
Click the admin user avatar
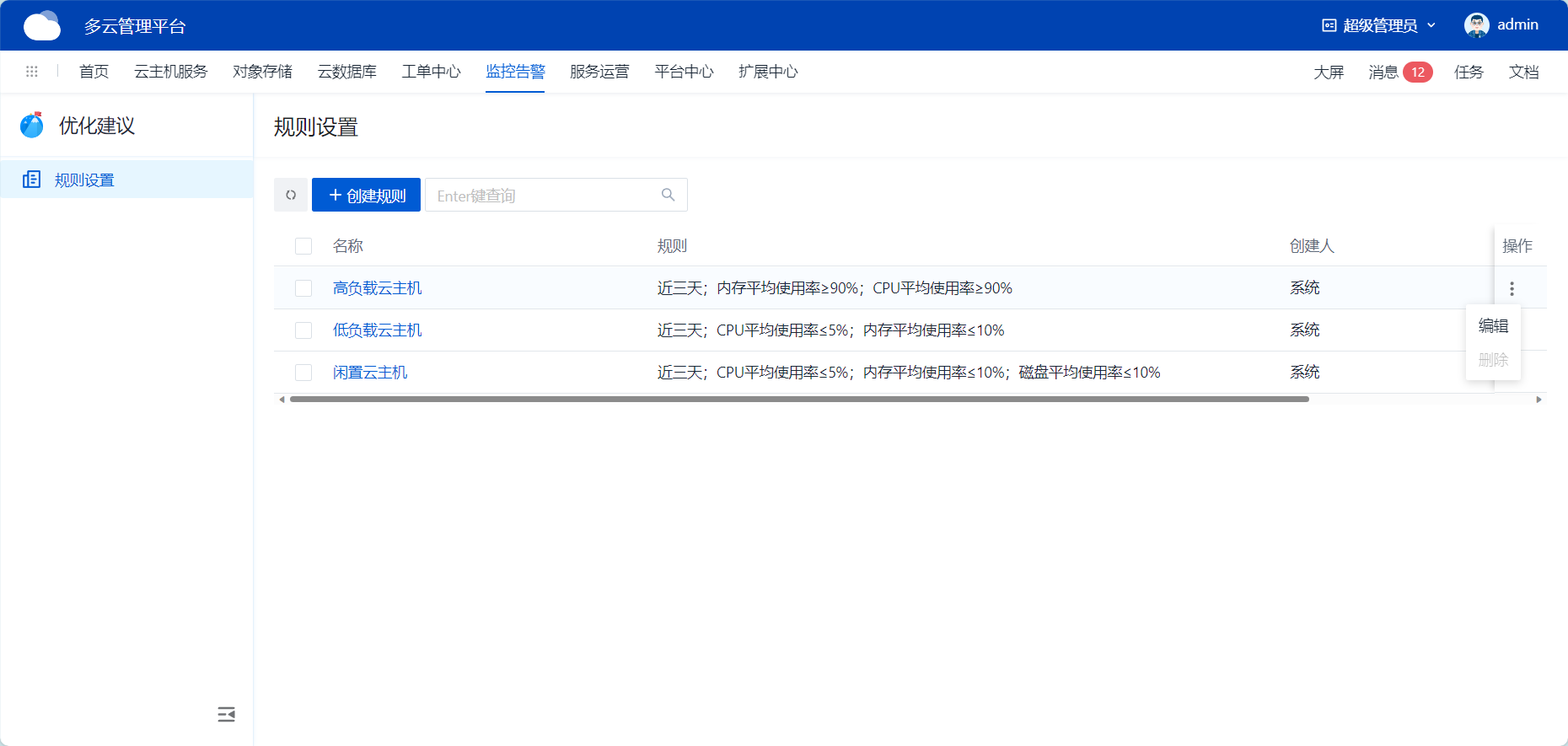click(1476, 25)
